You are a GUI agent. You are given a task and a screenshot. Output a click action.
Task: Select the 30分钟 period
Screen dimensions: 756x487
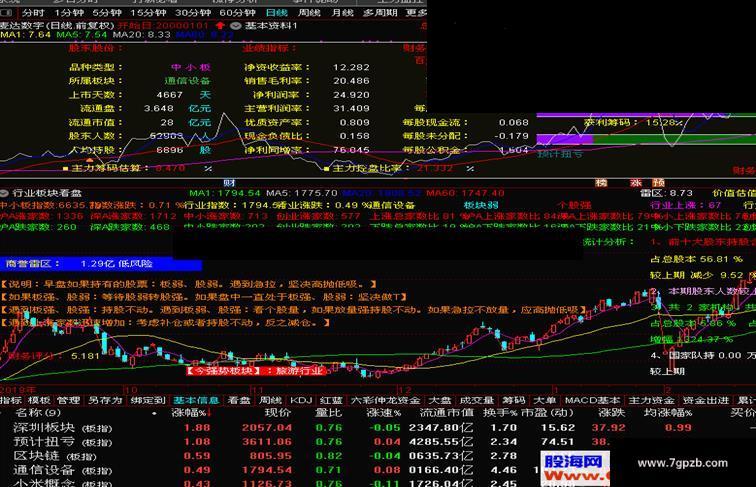(x=192, y=13)
